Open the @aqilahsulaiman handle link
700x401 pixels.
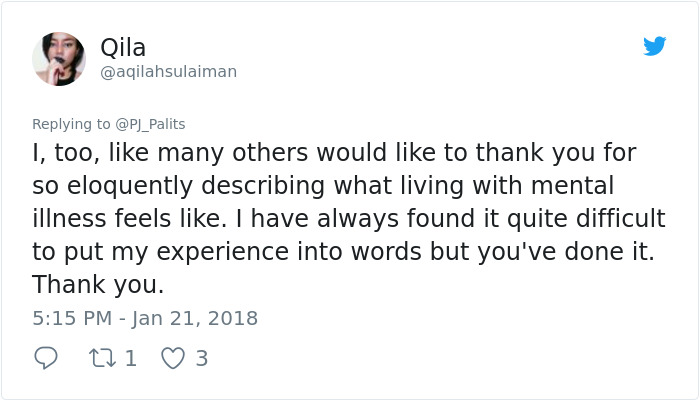[x=168, y=72]
